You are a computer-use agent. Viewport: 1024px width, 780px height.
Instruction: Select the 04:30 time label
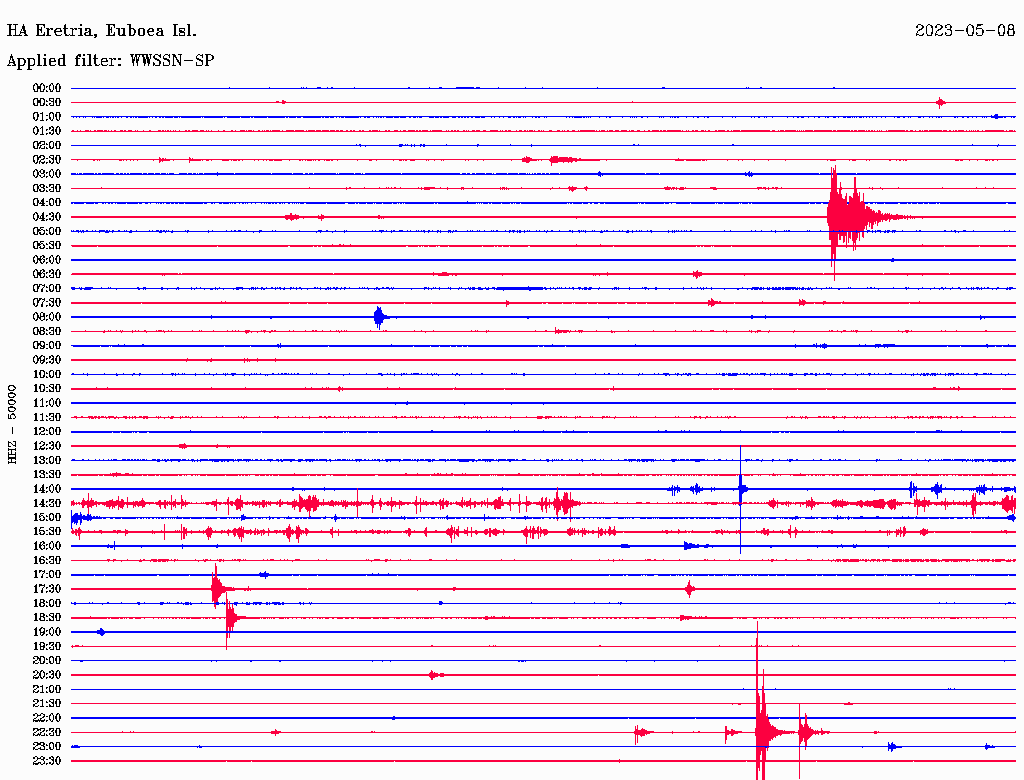pos(47,217)
